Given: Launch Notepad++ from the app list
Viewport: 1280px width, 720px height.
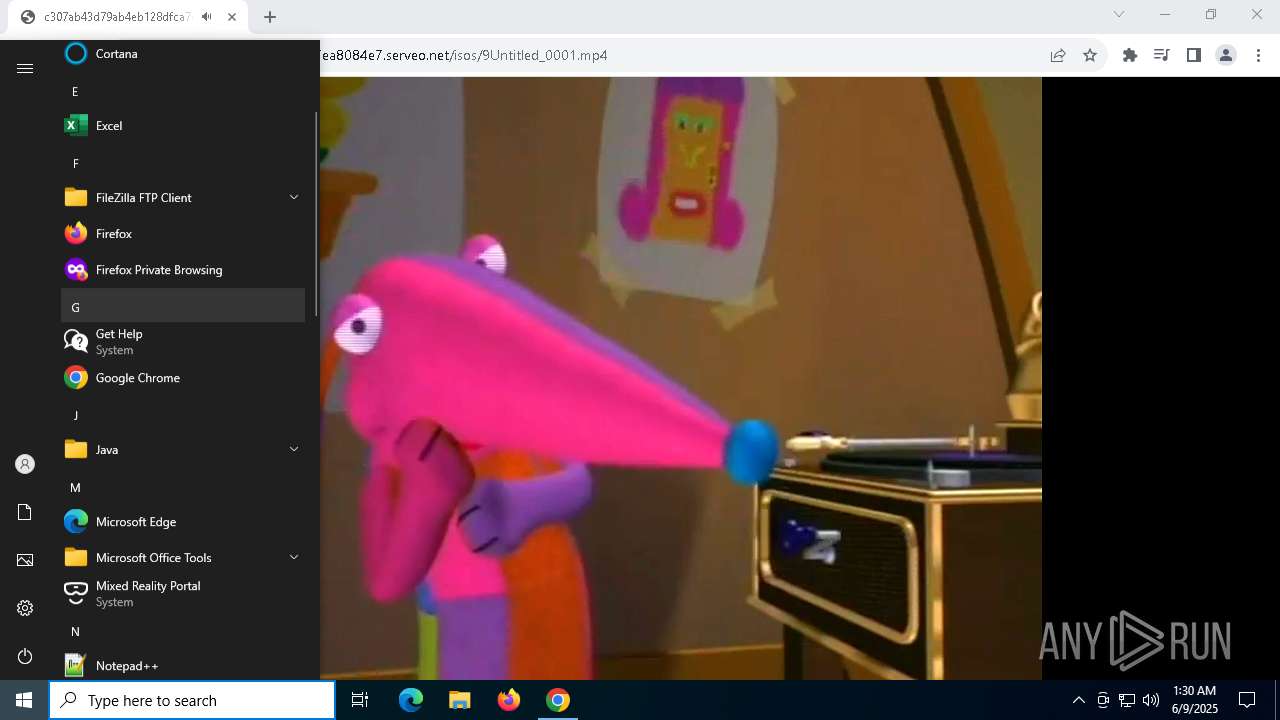Looking at the screenshot, I should point(183,666).
